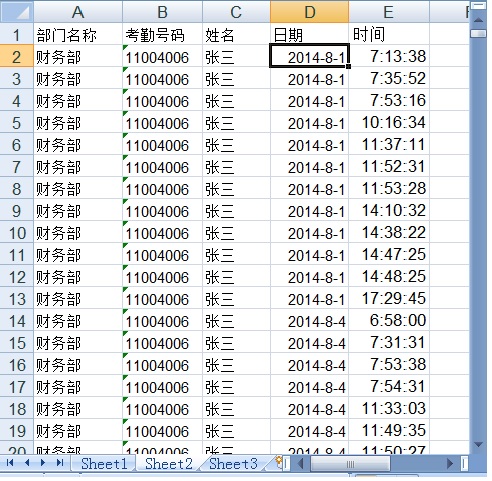Select 11004006 cell in row 3

[x=162, y=78]
